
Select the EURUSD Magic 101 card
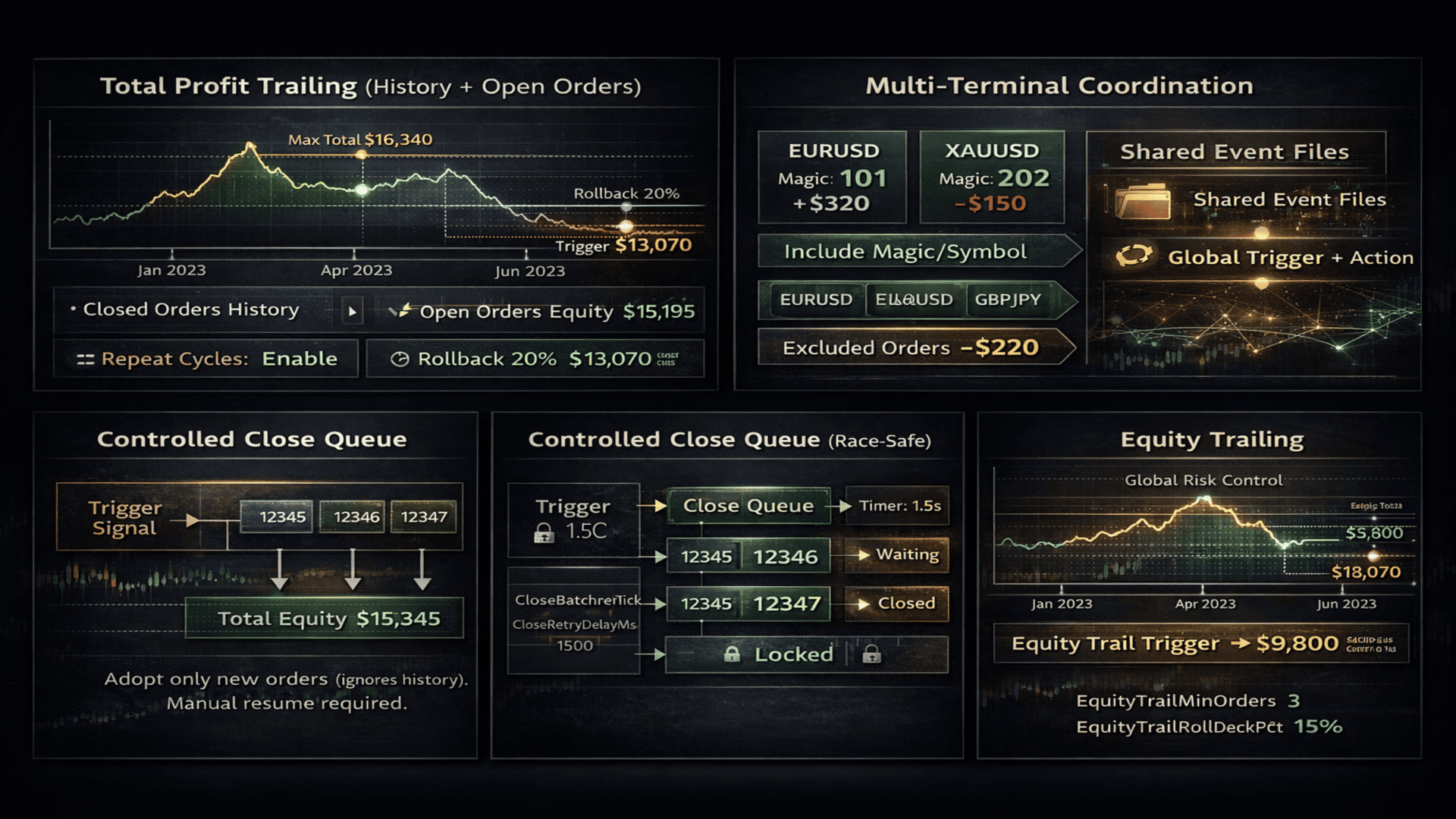[x=833, y=177]
